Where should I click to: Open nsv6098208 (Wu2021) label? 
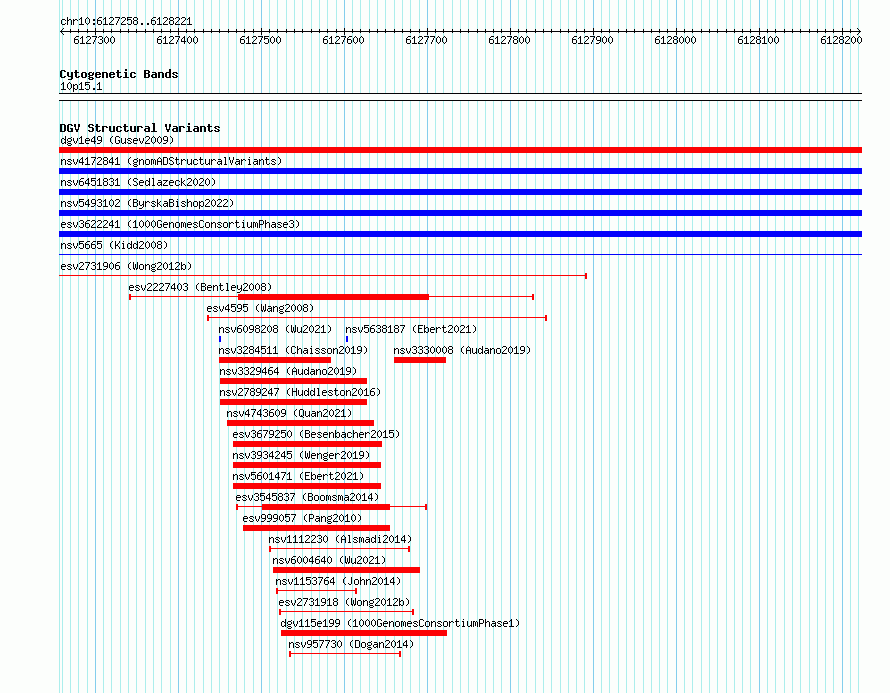[x=275, y=329]
